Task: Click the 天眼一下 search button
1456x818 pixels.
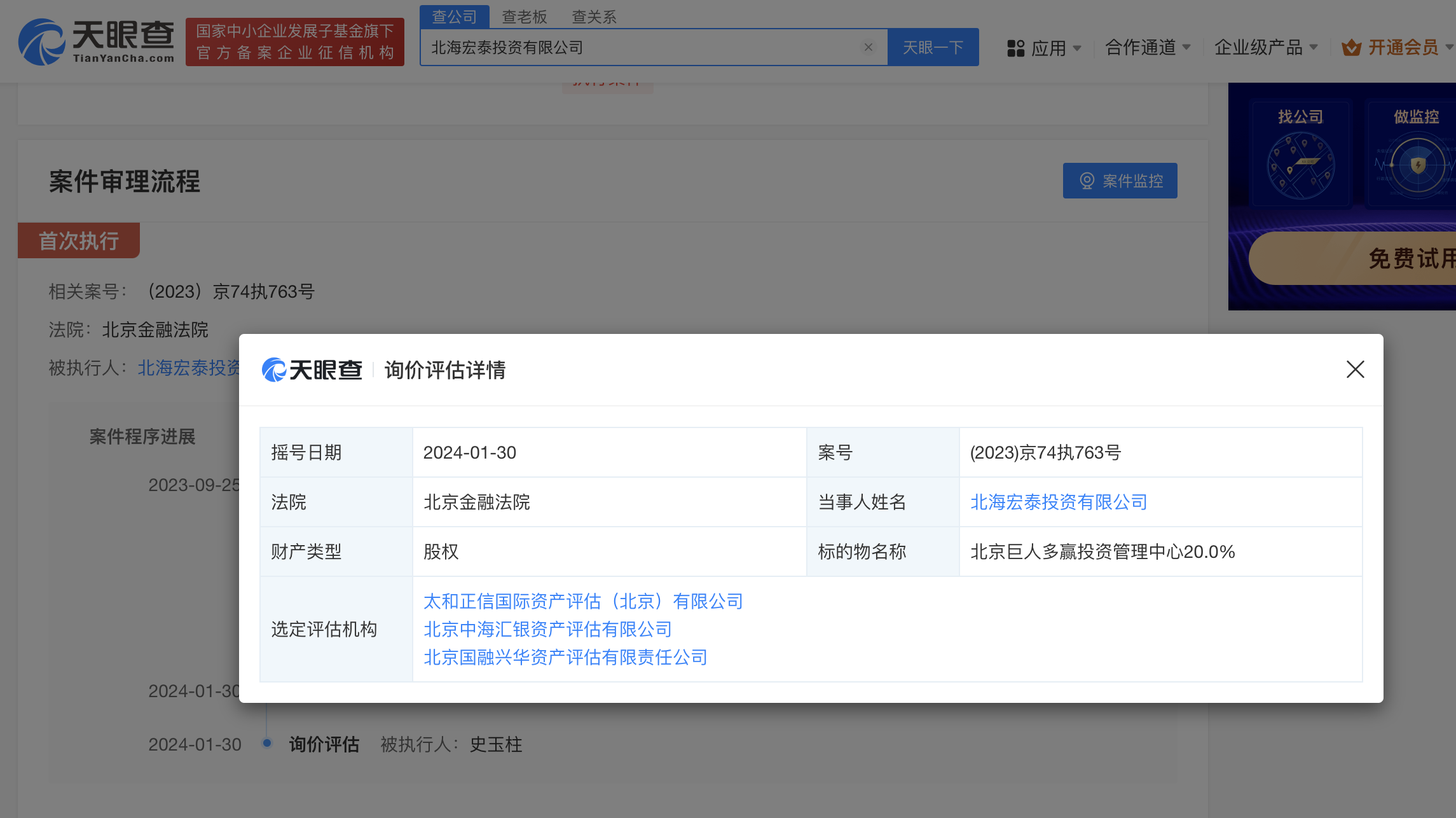Action: (933, 46)
